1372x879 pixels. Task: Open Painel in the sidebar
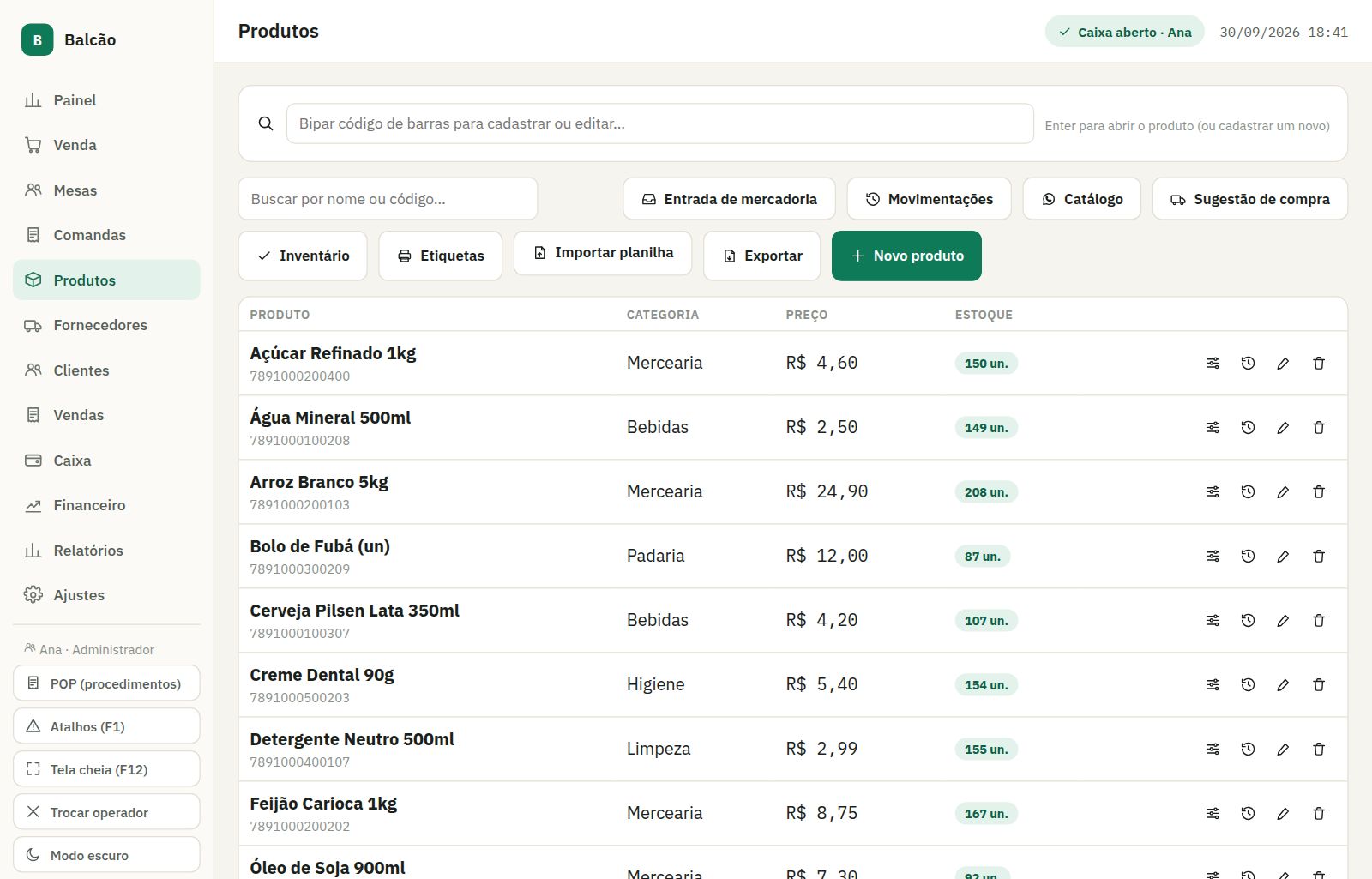point(106,100)
